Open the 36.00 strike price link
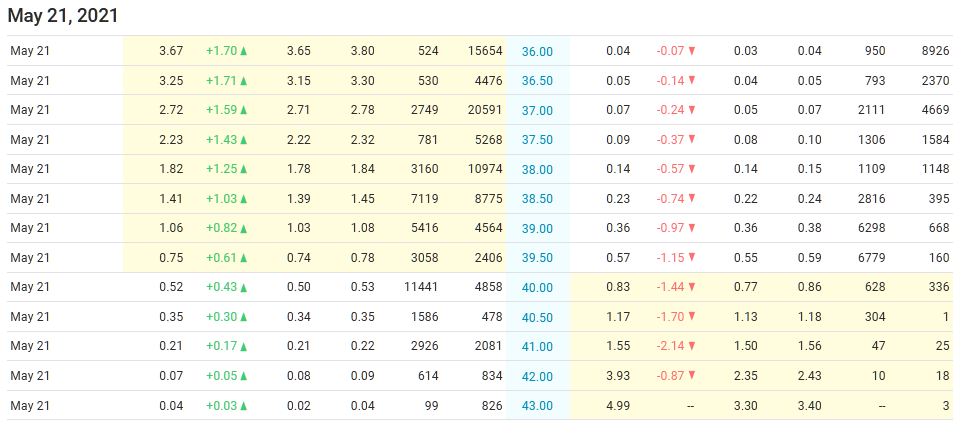This screenshot has width=962, height=431. coord(537,51)
